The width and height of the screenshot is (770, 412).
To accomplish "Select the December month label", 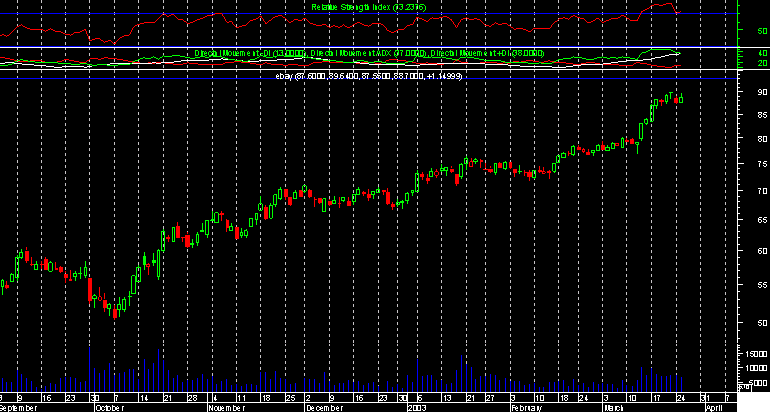I will point(324,408).
